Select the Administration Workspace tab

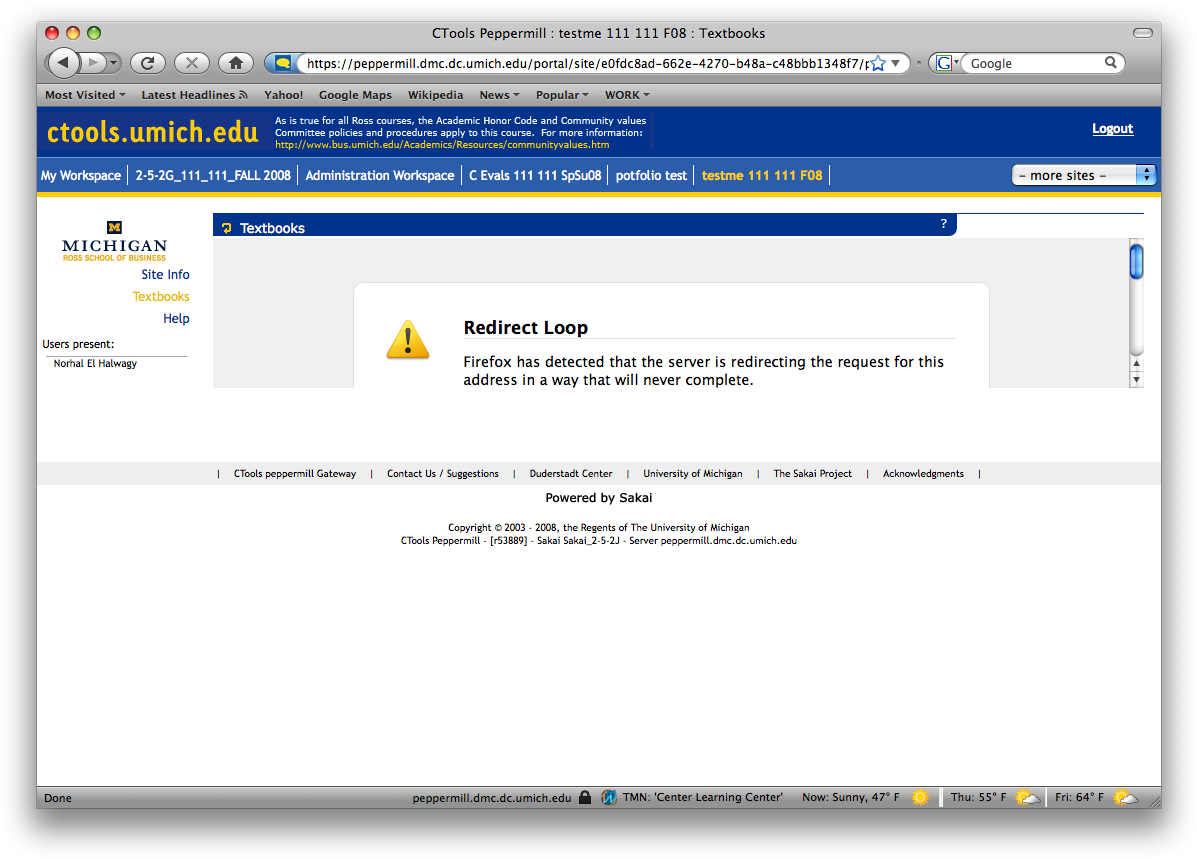coord(379,175)
